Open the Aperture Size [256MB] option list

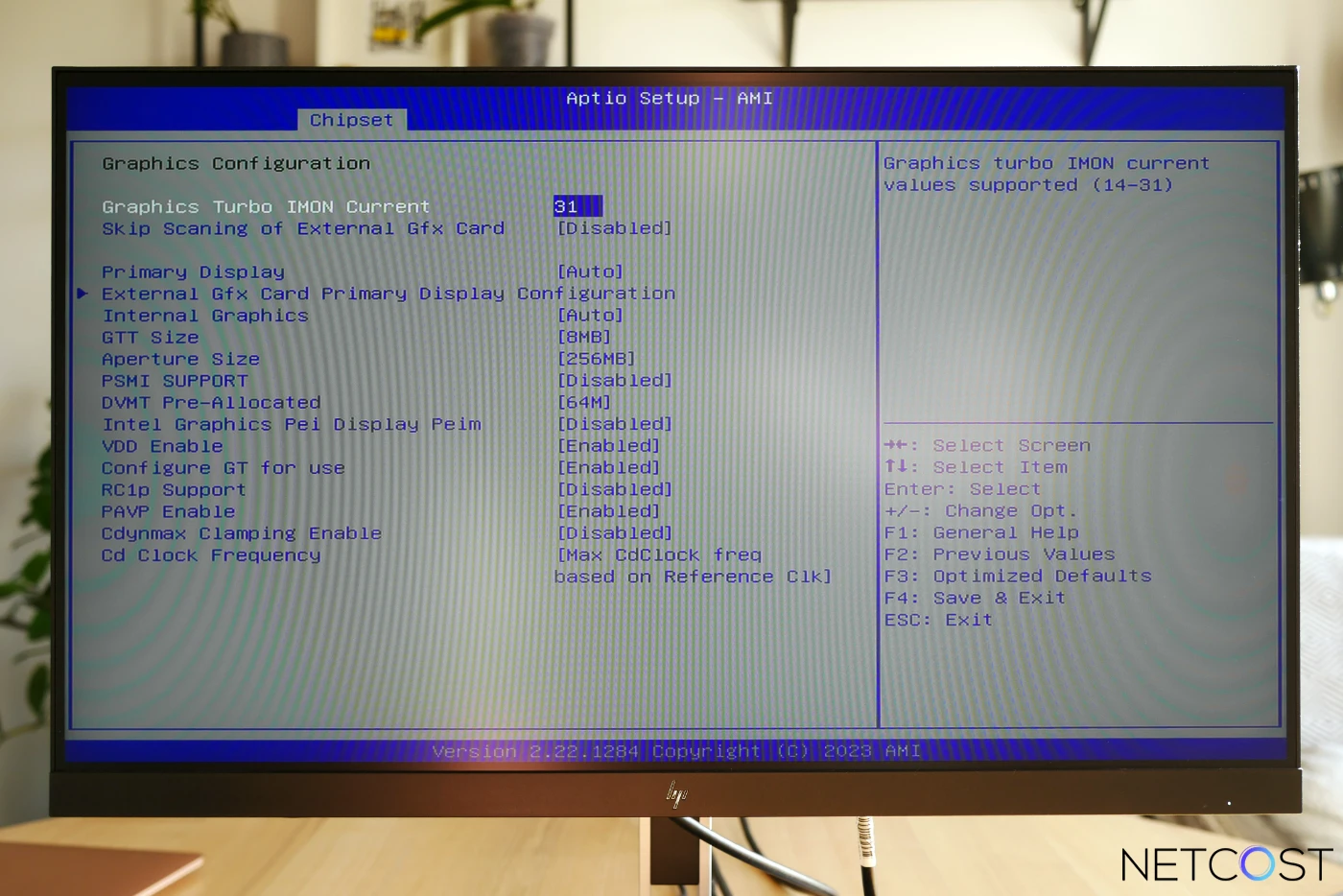596,359
